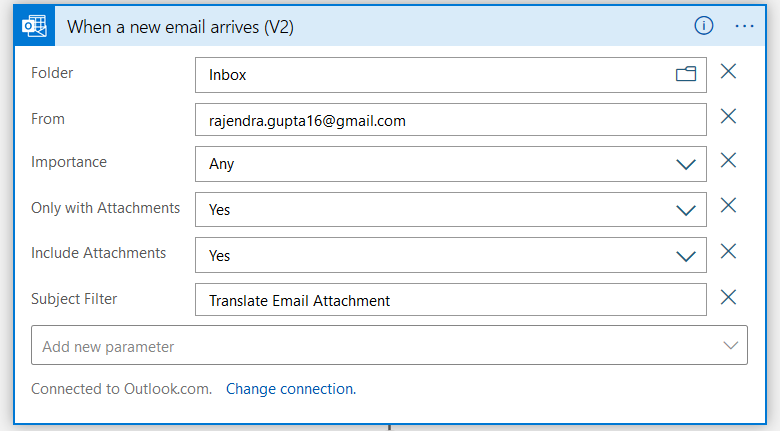Screen dimensions: 780x431
Task: Click the 'Connected to Outlook.com.' status text
Action: point(121,389)
